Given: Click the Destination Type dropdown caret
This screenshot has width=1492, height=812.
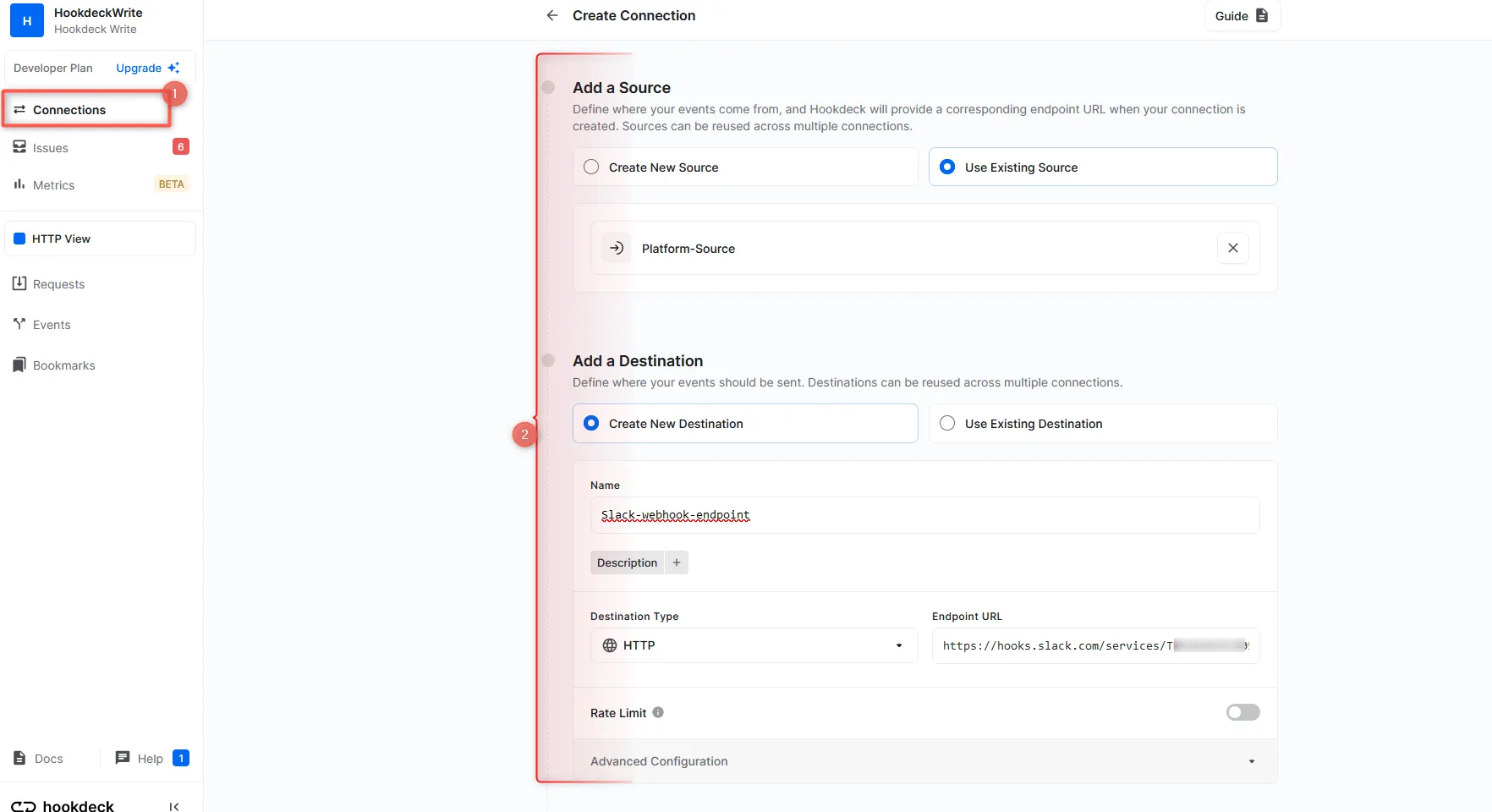Looking at the screenshot, I should (x=899, y=645).
